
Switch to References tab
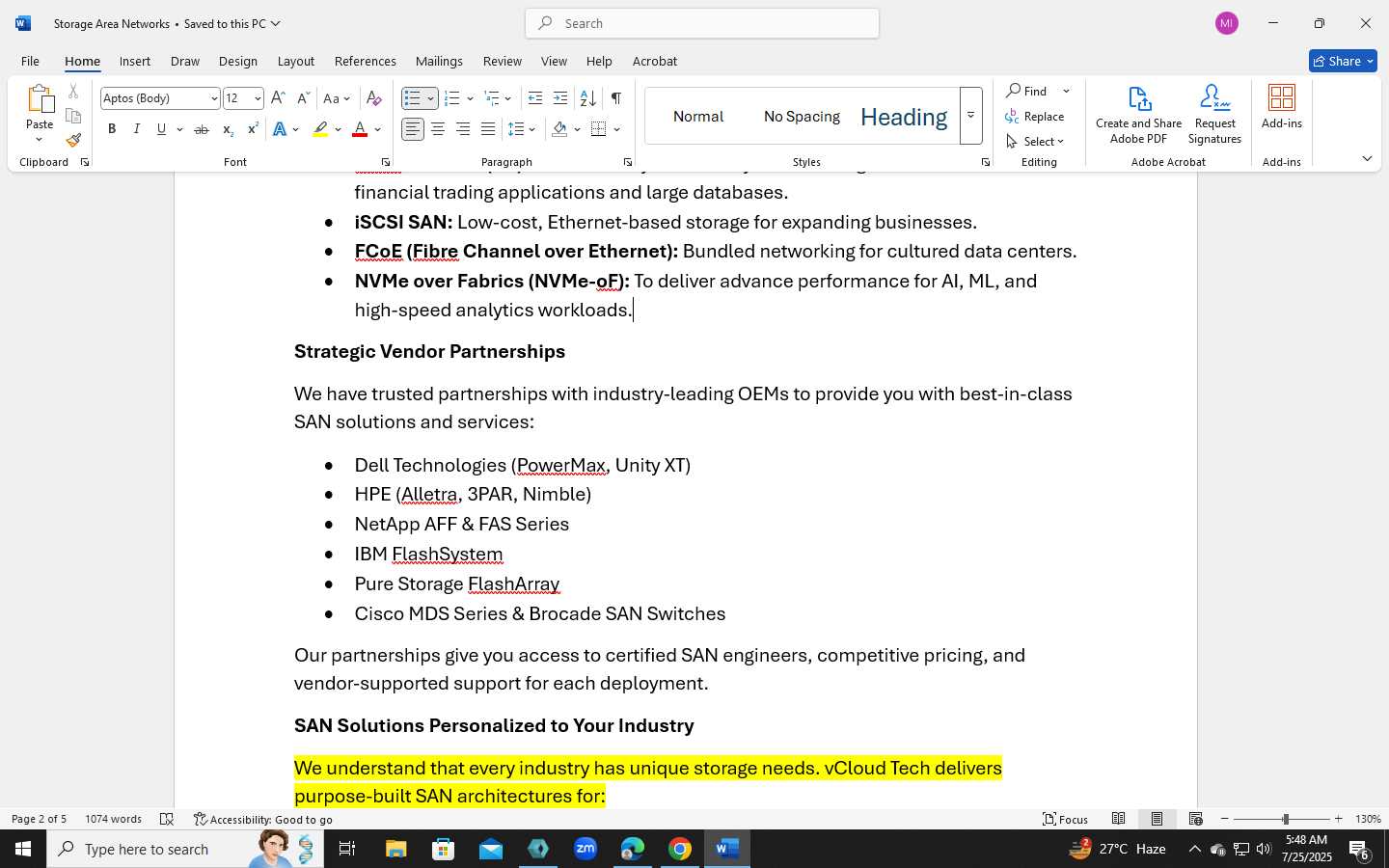coord(365,61)
